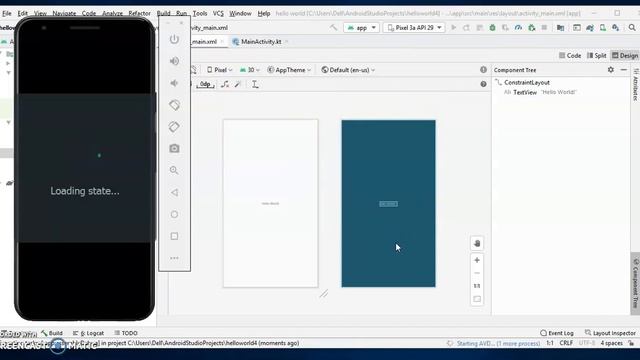Open the Logcat tool window button
Viewport: 640px width, 360px height.
pos(88,333)
